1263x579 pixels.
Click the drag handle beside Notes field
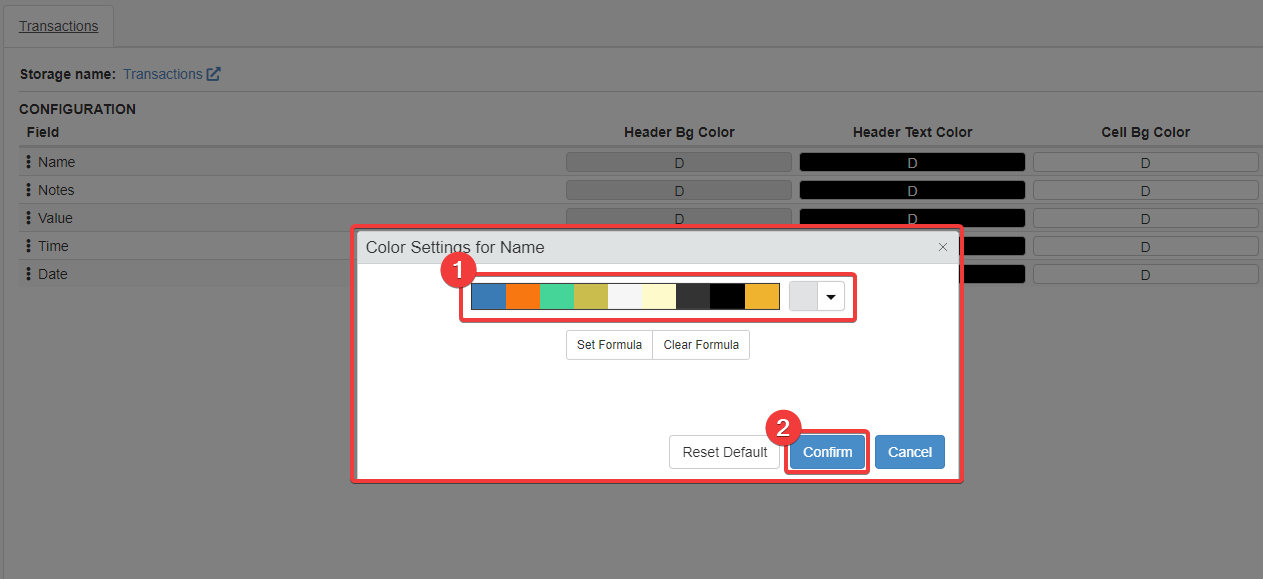28,190
